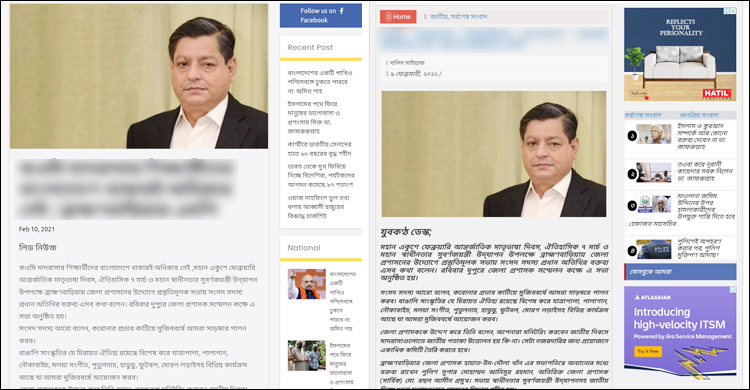This screenshot has width=750, height=390.
Task: Click the number 1 badge in the news list
Action: [x=632, y=136]
